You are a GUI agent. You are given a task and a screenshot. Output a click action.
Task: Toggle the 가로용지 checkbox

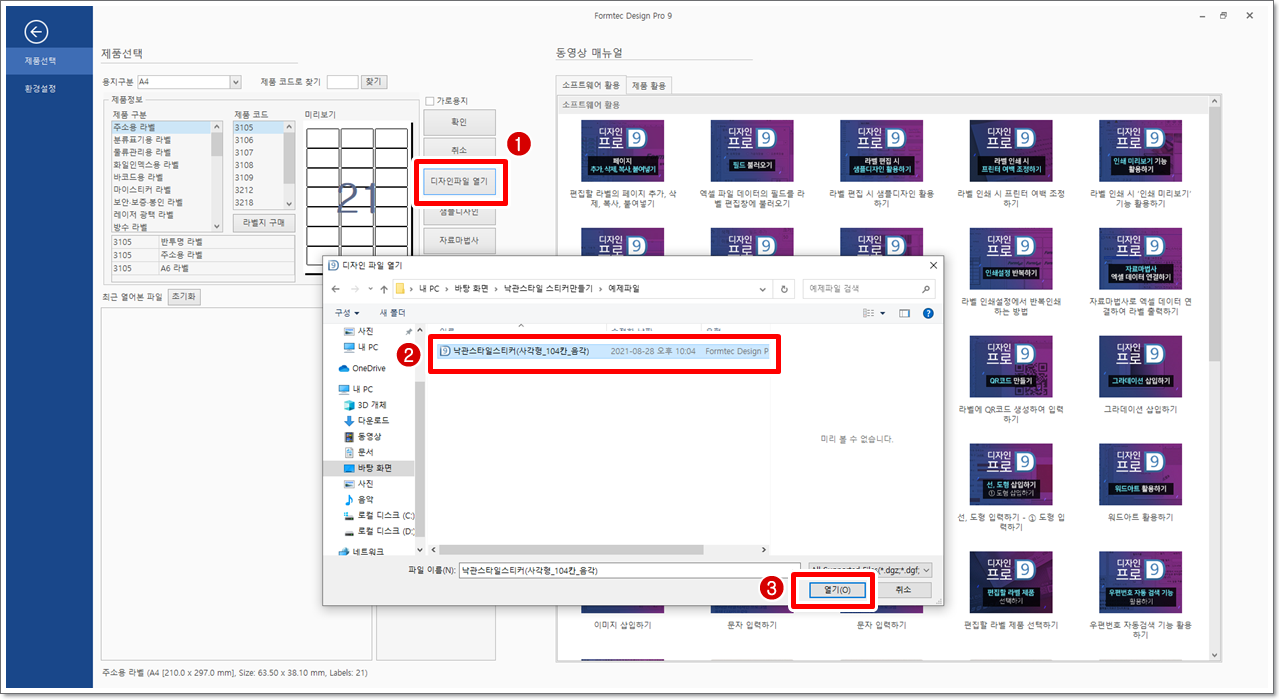pyautogui.click(x=429, y=101)
